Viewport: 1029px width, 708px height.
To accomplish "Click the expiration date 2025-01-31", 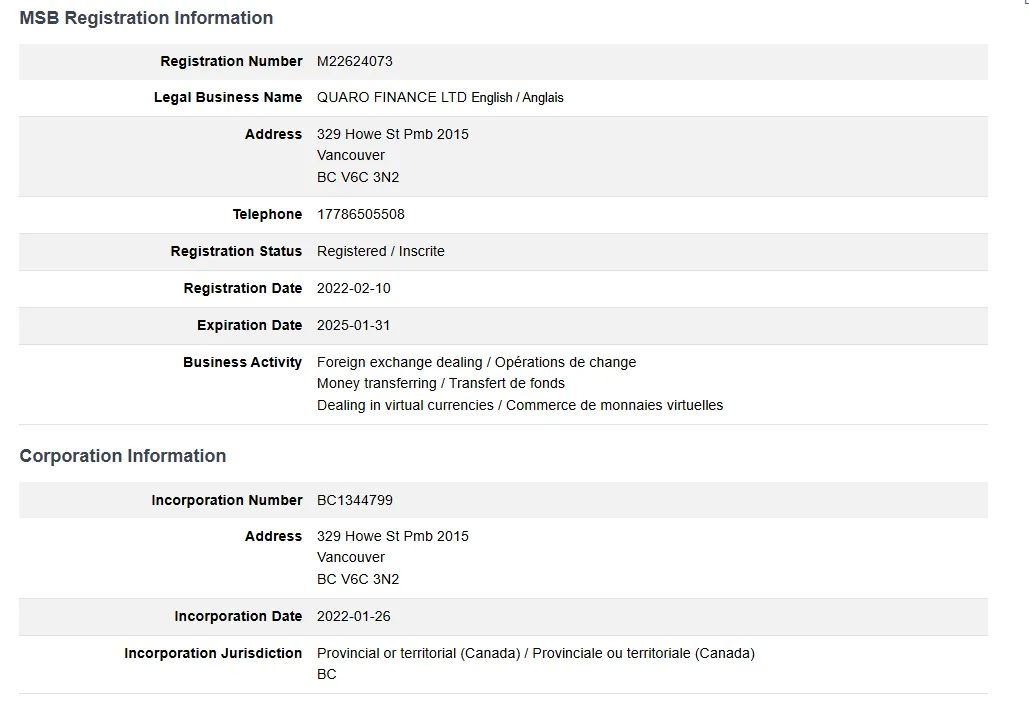I will (354, 325).
